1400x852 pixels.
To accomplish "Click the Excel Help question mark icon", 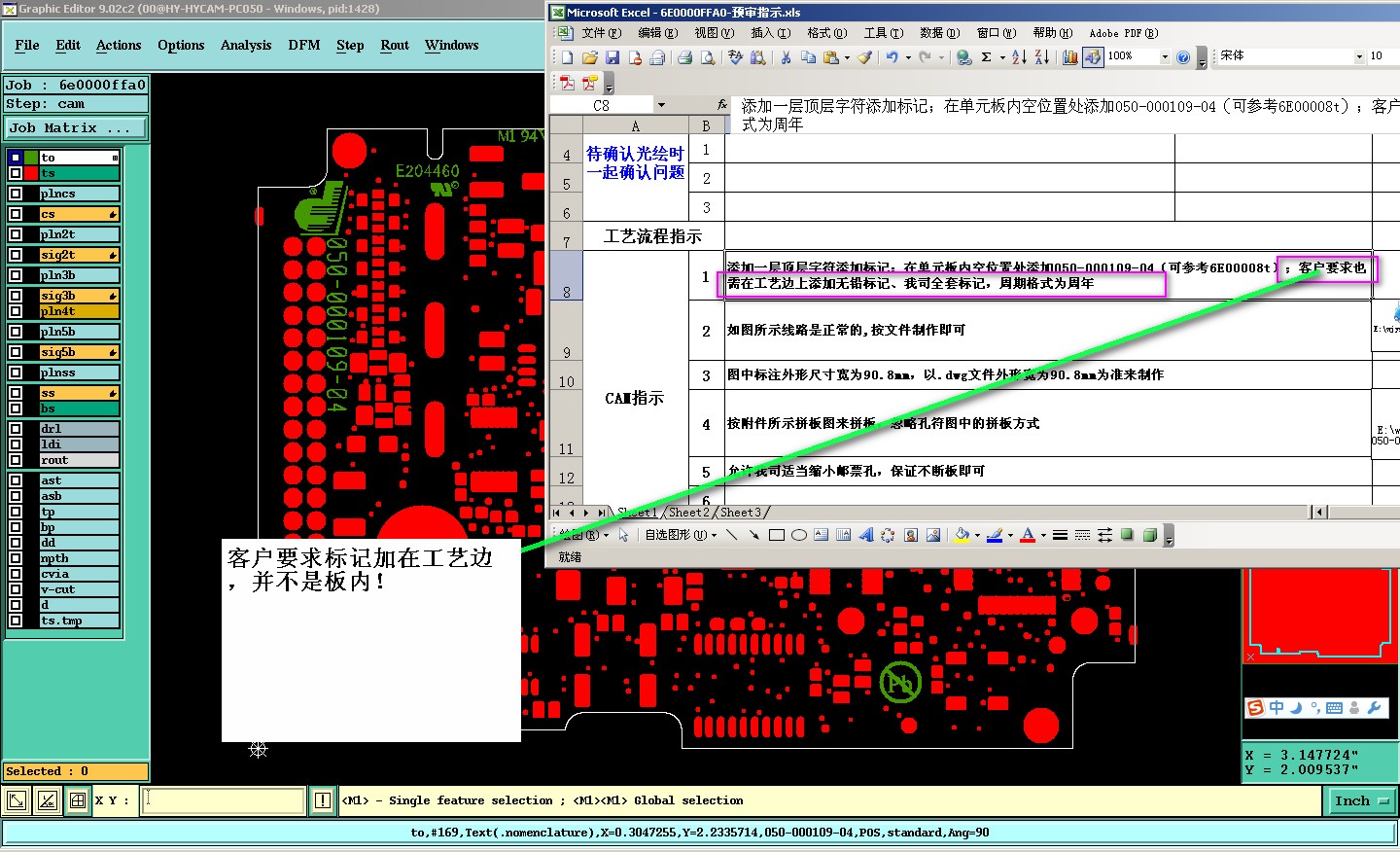I will 1183,57.
